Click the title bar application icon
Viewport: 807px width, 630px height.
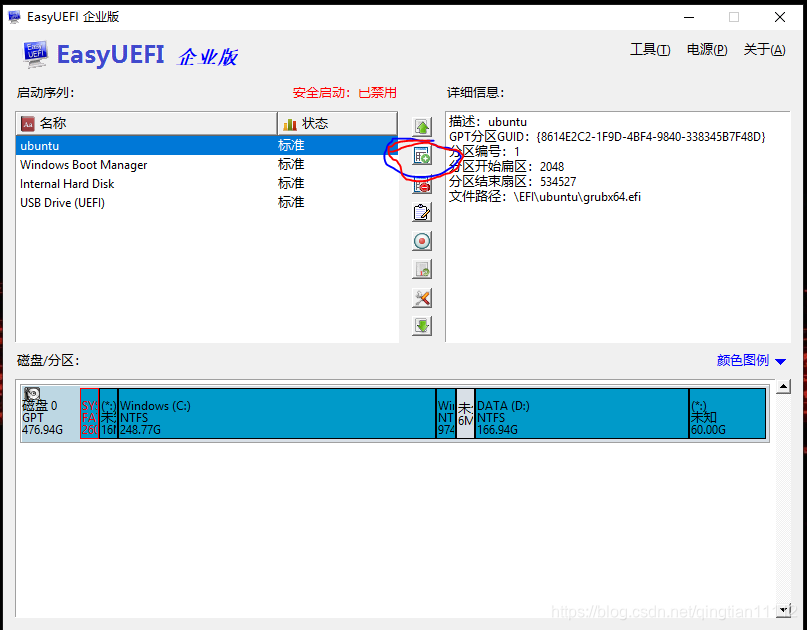pyautogui.click(x=14, y=17)
